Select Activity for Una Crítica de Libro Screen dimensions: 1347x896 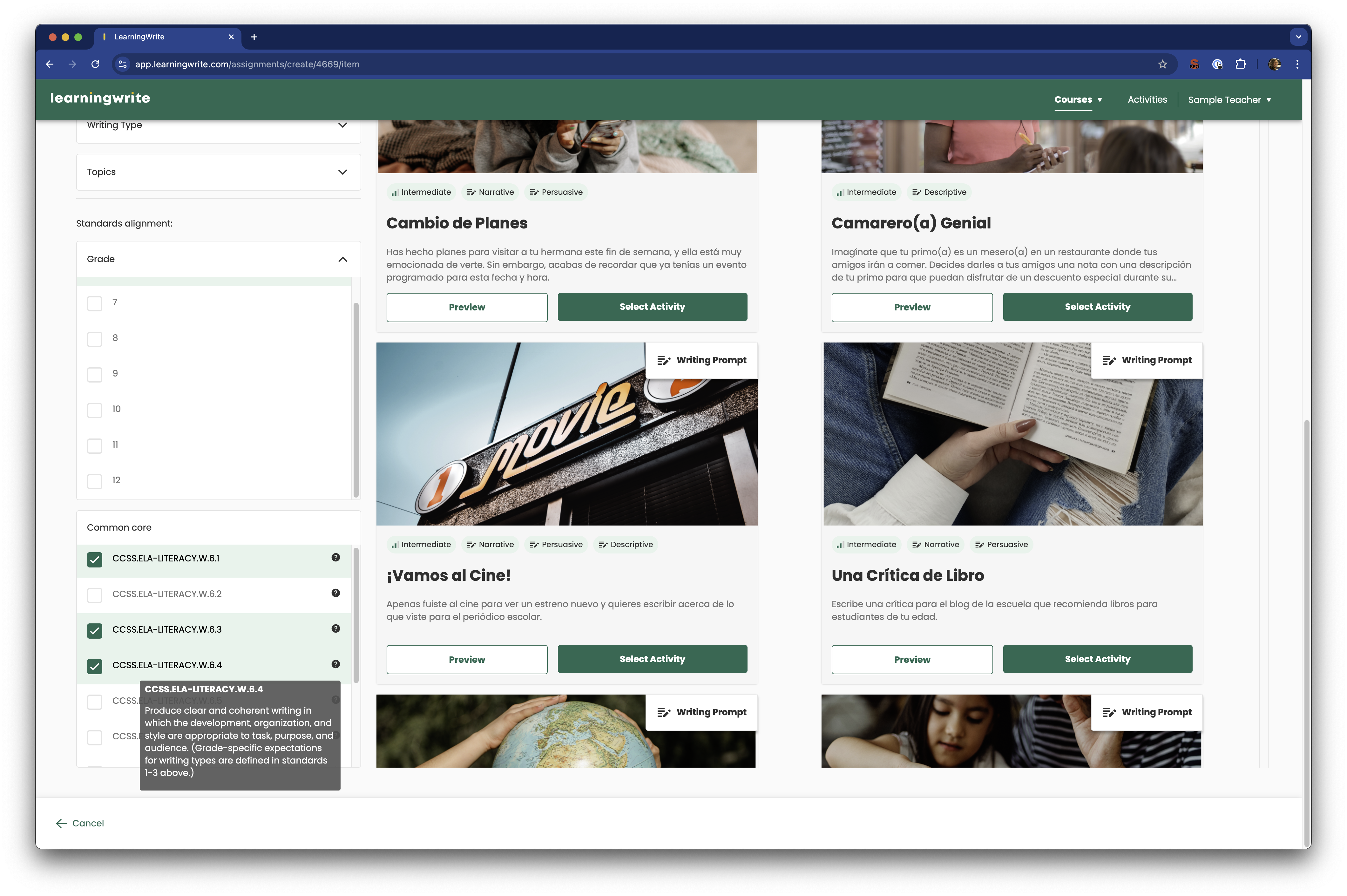(1097, 658)
